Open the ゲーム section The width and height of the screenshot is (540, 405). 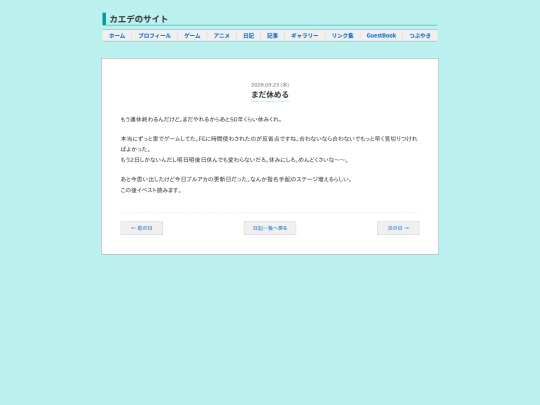(x=192, y=36)
